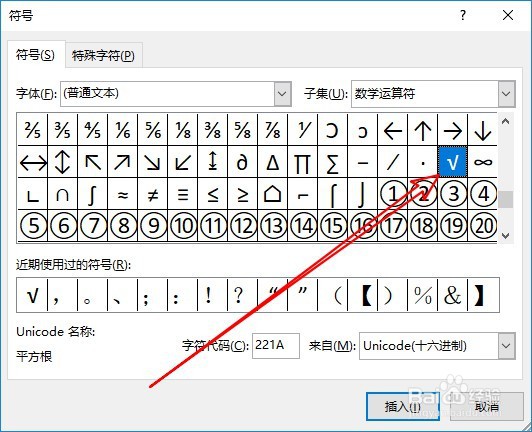
Task: Select recently used ampersand symbol
Action: click(x=453, y=295)
